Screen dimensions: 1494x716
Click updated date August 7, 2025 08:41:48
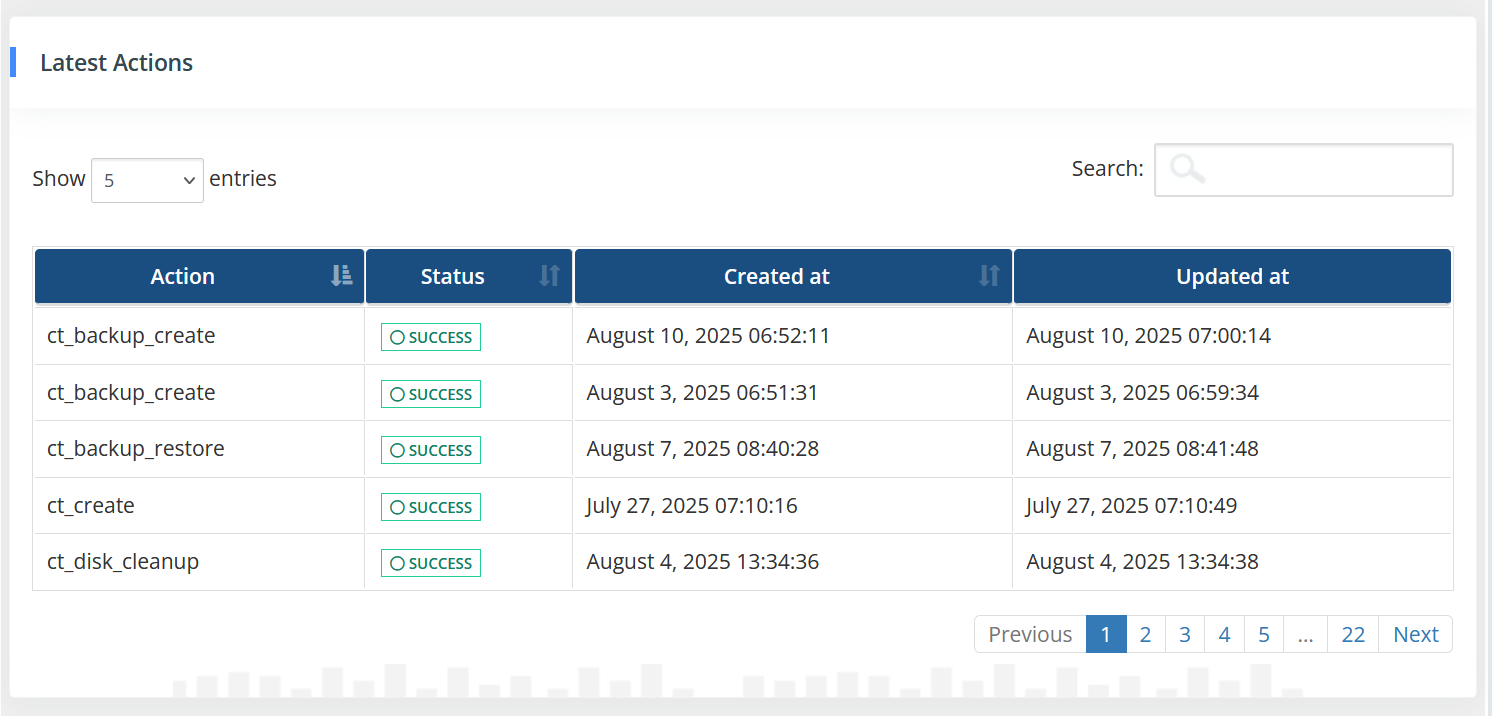tap(1143, 449)
